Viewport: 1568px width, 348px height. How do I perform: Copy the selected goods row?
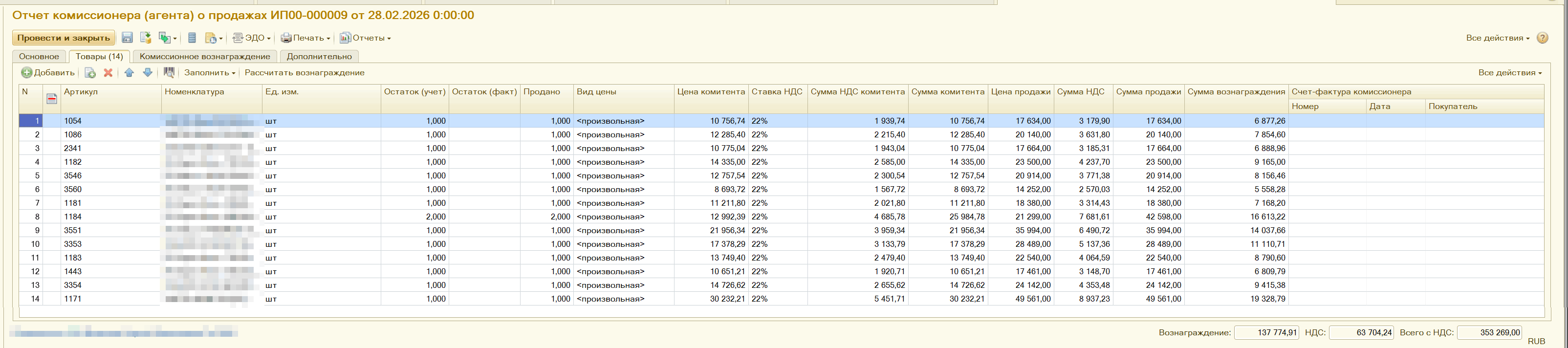pyautogui.click(x=90, y=73)
